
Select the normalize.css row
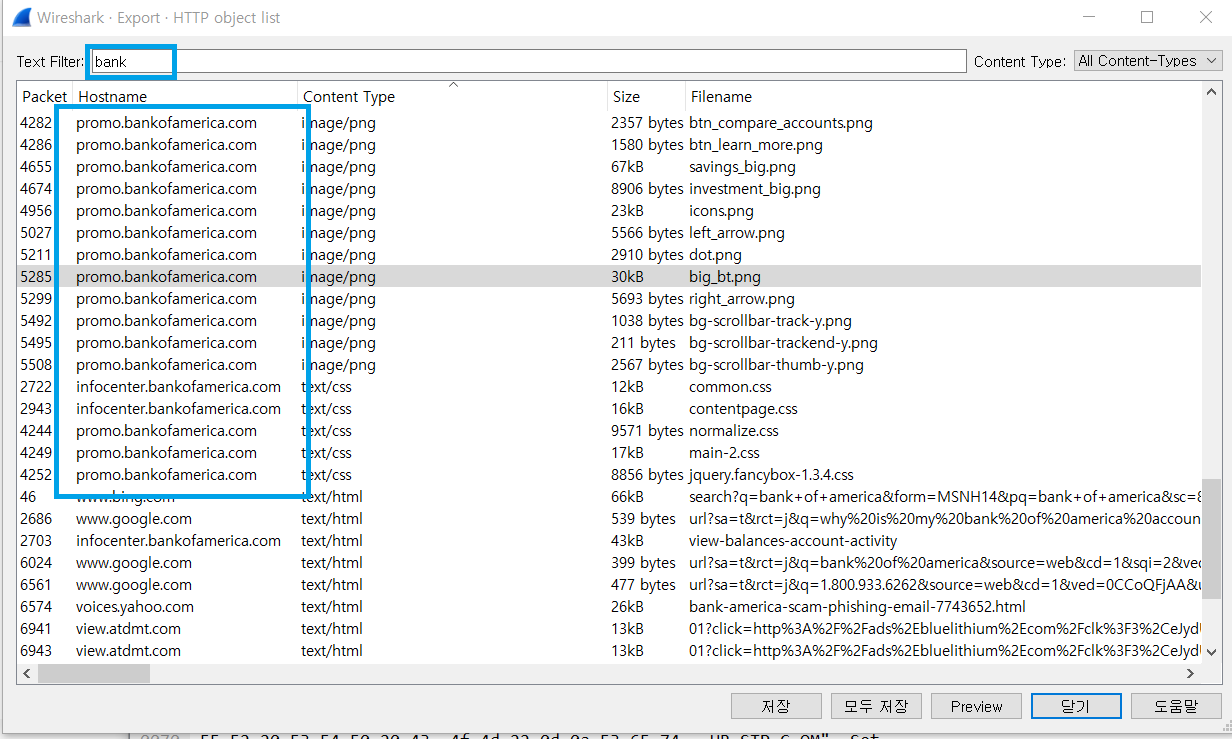click(610, 431)
